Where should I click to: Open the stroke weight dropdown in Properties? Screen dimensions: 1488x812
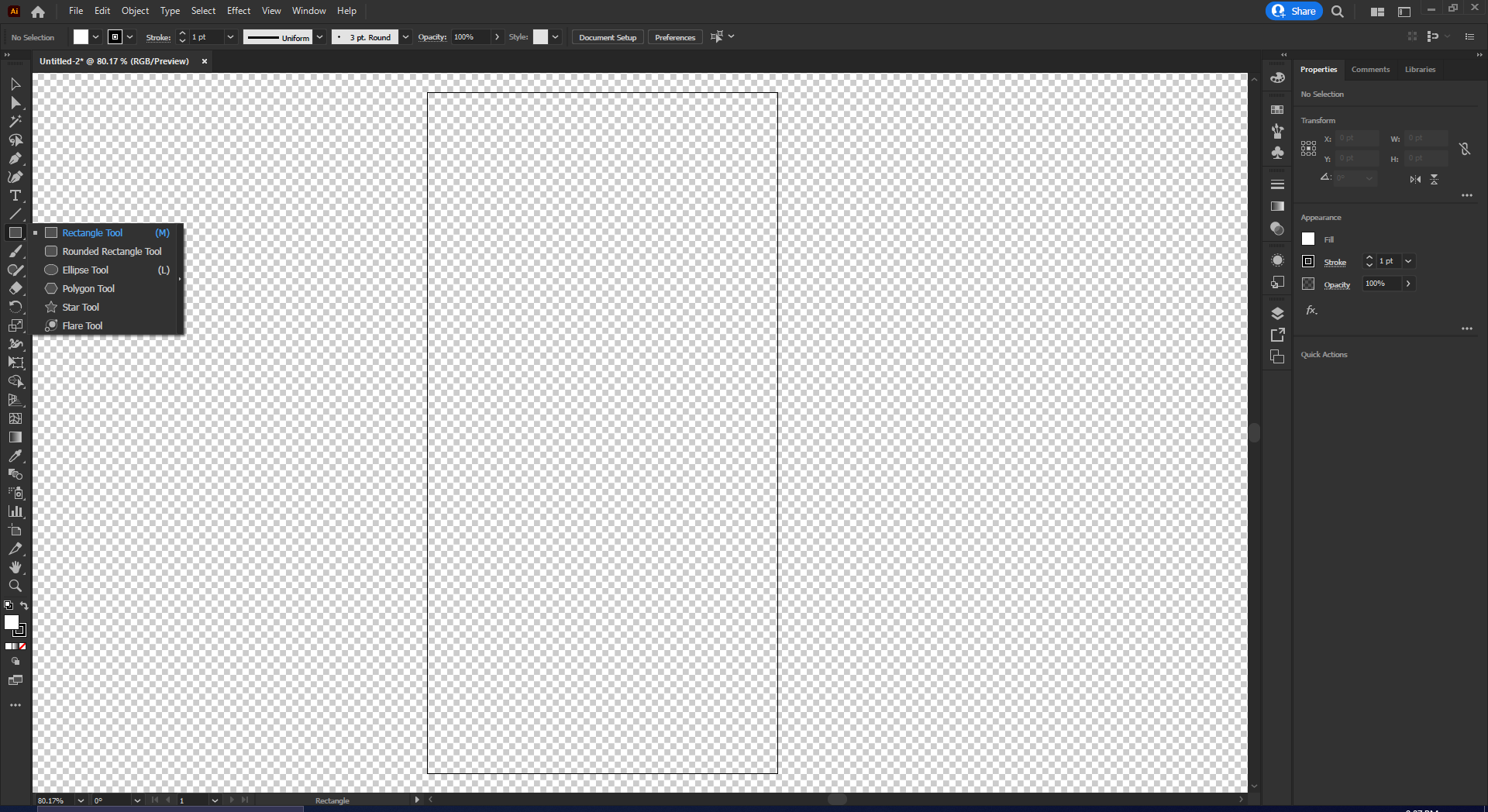coord(1409,261)
